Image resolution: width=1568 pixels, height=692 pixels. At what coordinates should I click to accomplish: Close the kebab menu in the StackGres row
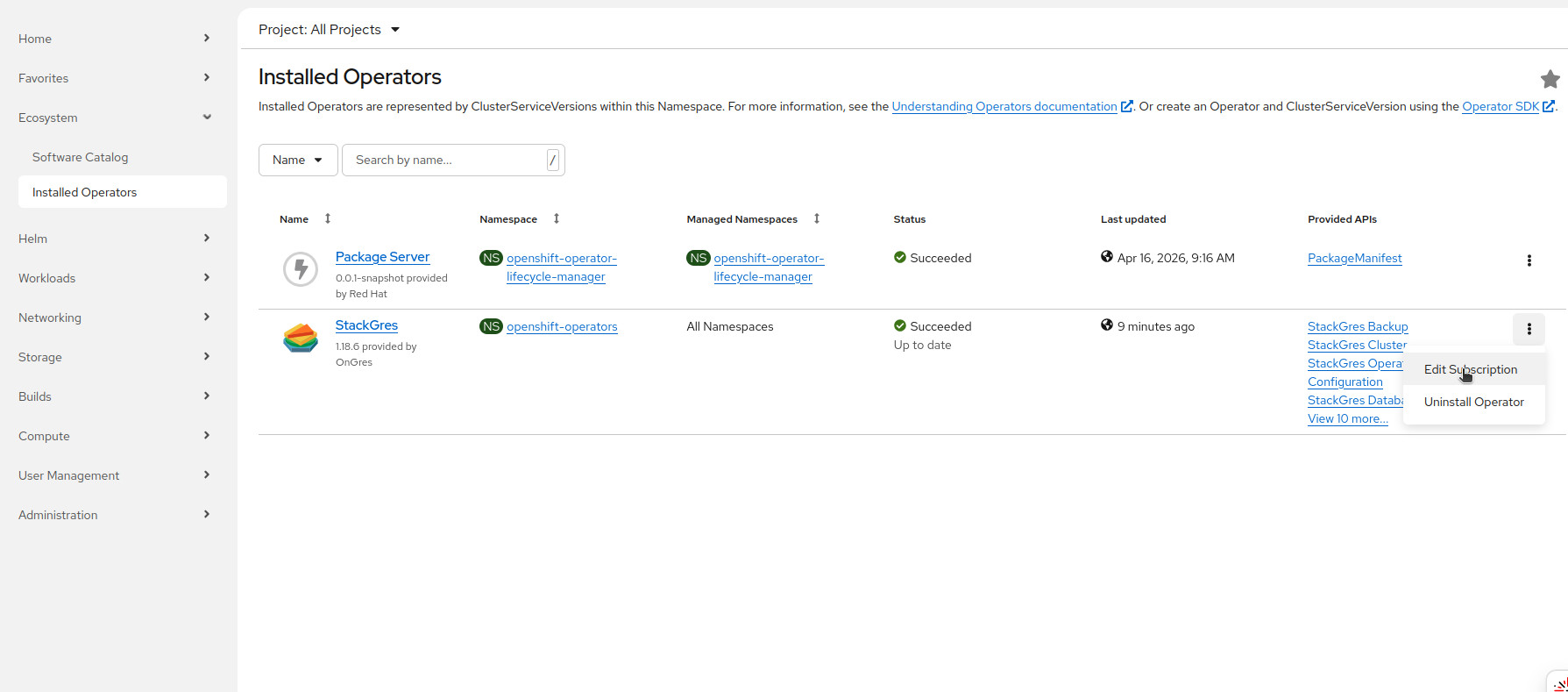pyautogui.click(x=1529, y=329)
